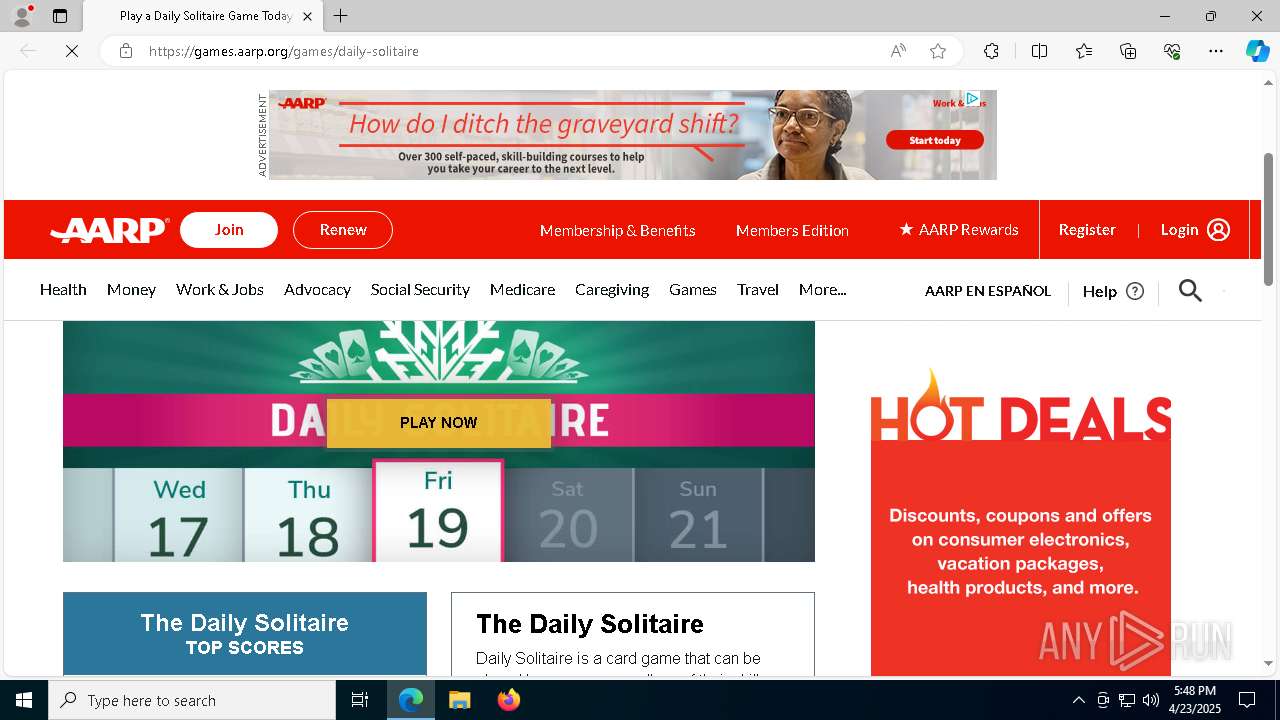This screenshot has width=1280, height=720.
Task: Open Browser essentials icon
Action: pyautogui.click(x=1172, y=51)
